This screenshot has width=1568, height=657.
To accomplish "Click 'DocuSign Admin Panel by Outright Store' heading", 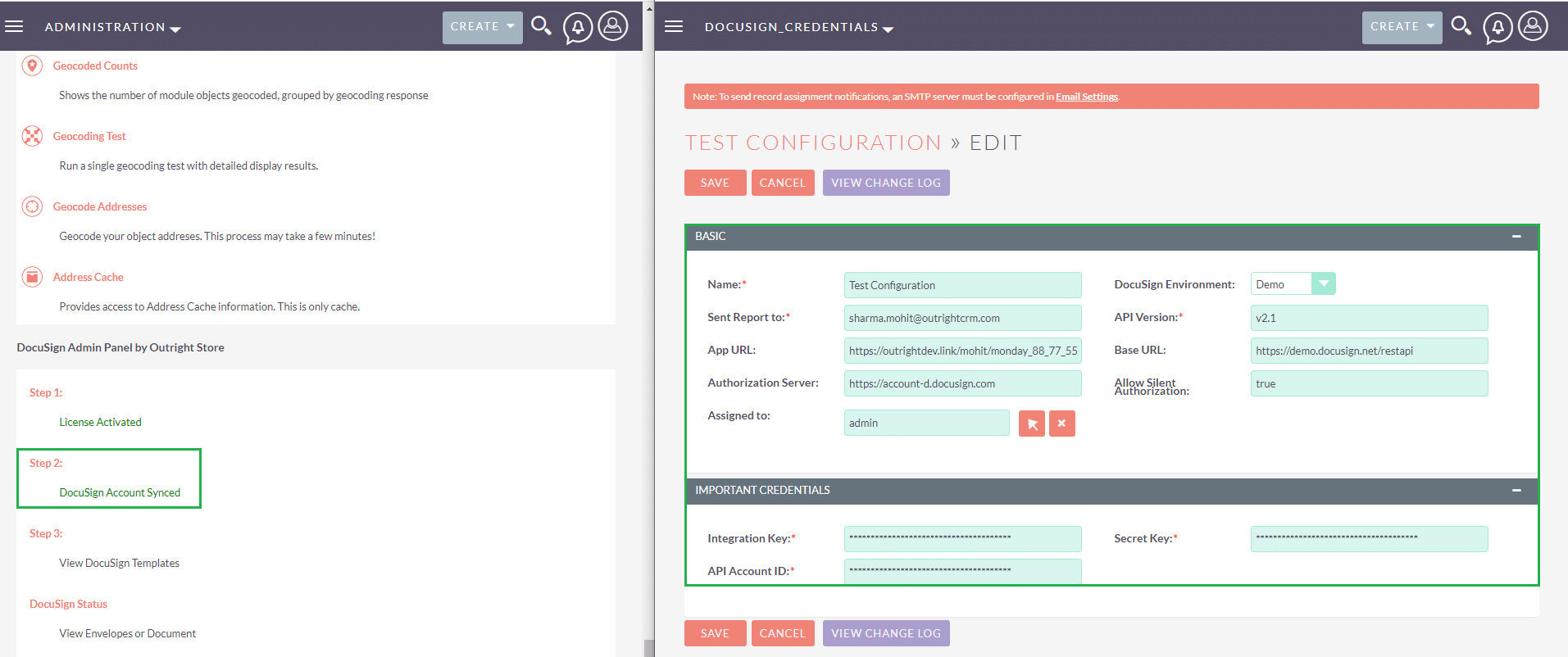I will click(x=120, y=347).
